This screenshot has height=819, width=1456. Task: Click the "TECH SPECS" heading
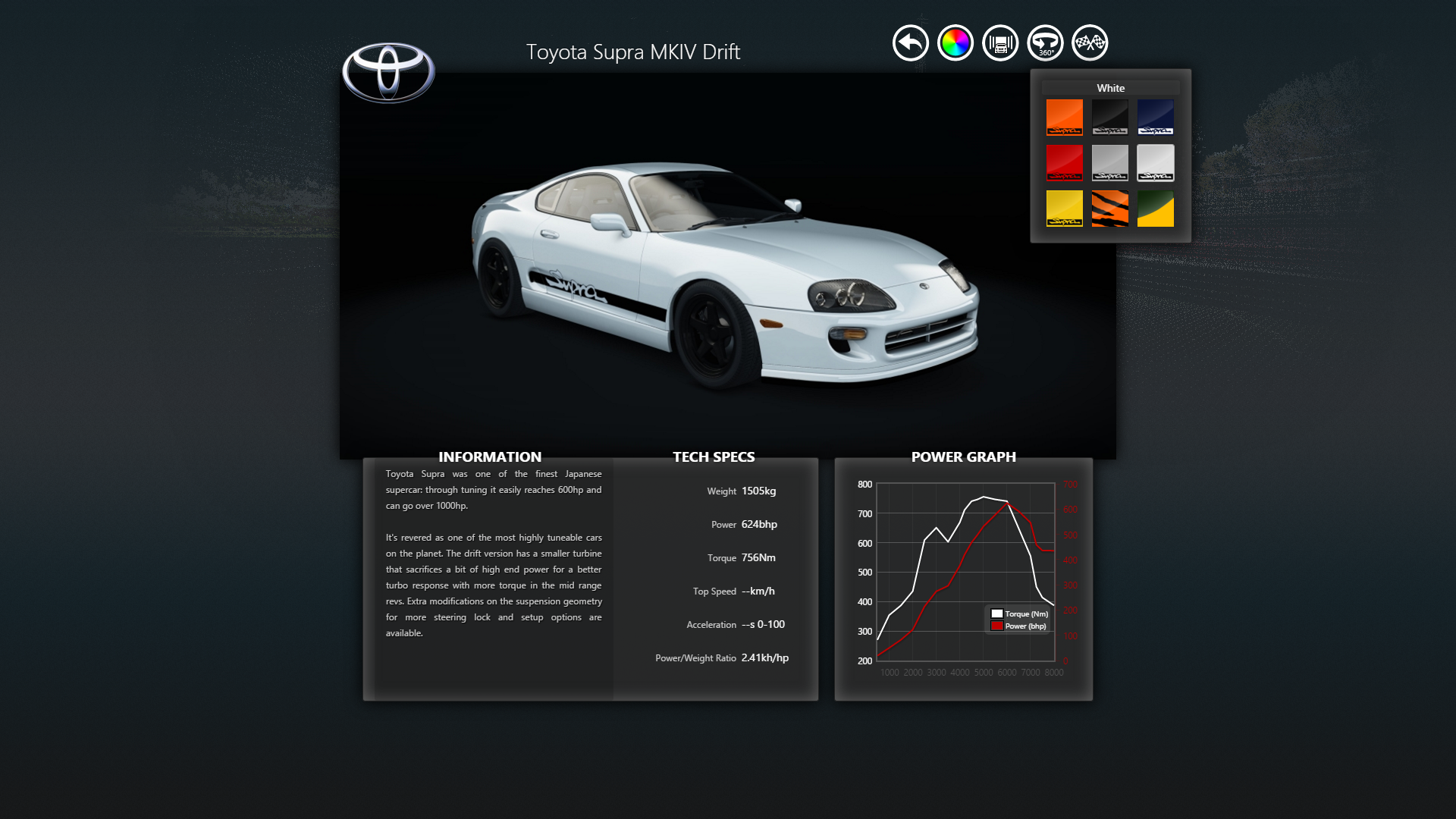click(x=714, y=457)
